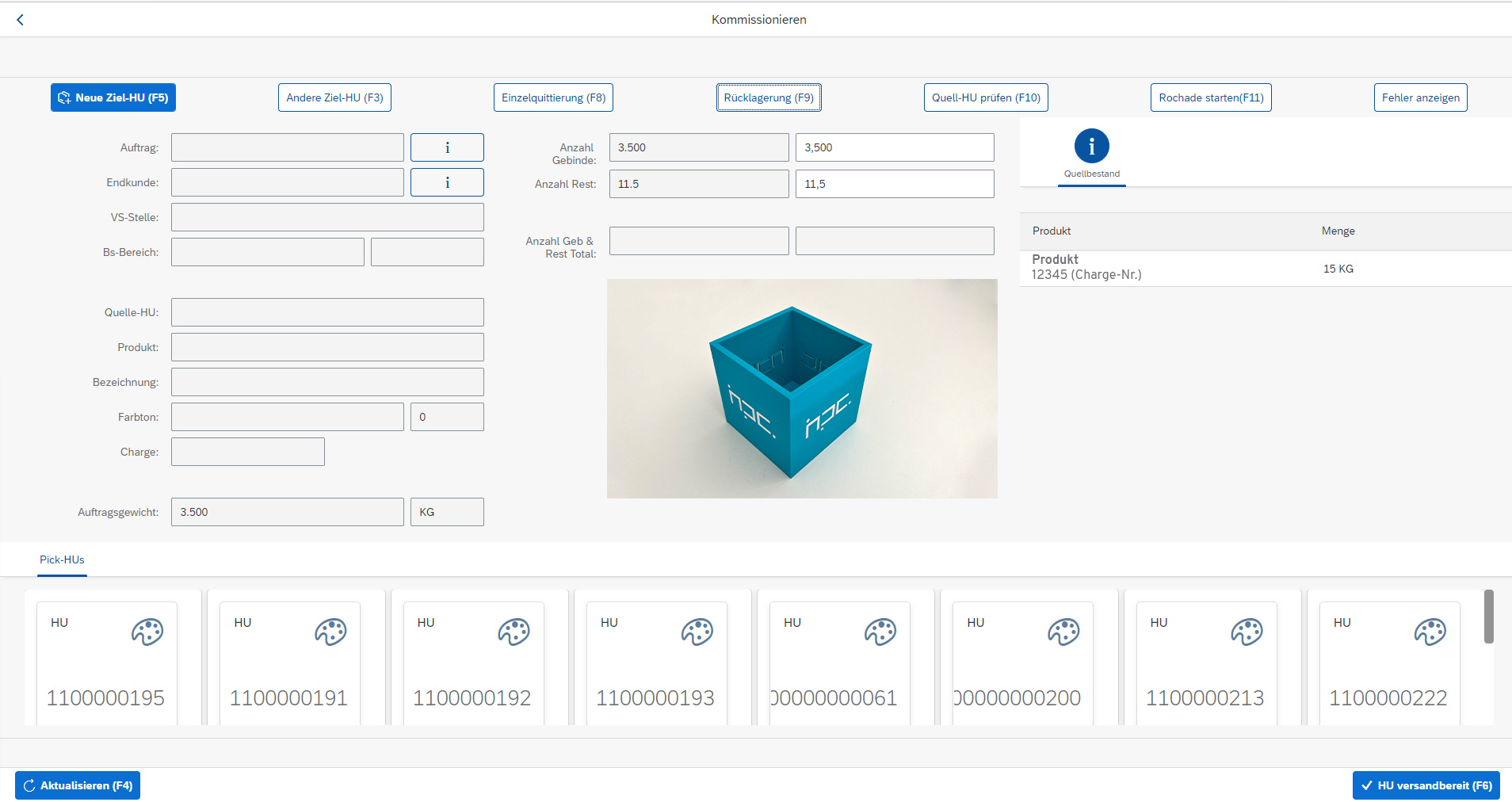Click the blue cube product image

click(802, 388)
